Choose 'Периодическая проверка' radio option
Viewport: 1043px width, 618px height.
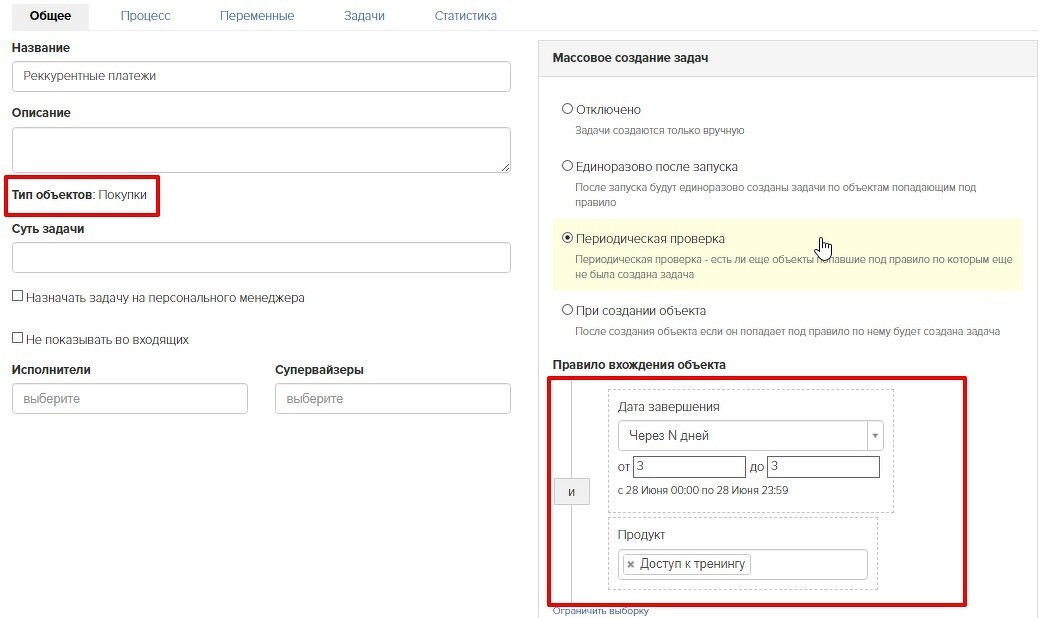pos(567,237)
